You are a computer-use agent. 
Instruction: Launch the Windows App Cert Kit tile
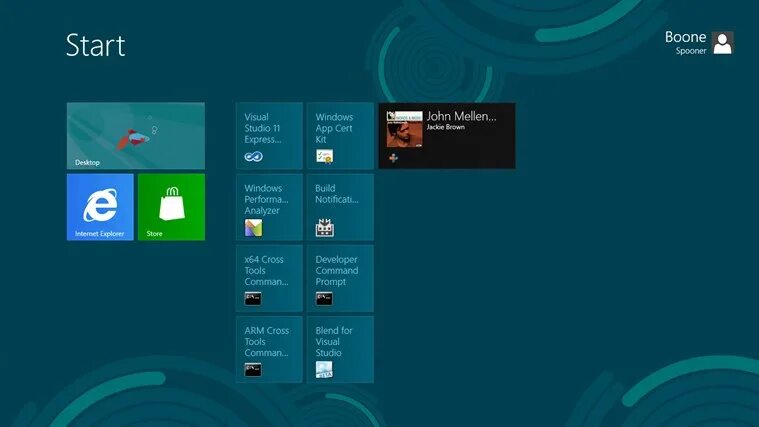340,136
